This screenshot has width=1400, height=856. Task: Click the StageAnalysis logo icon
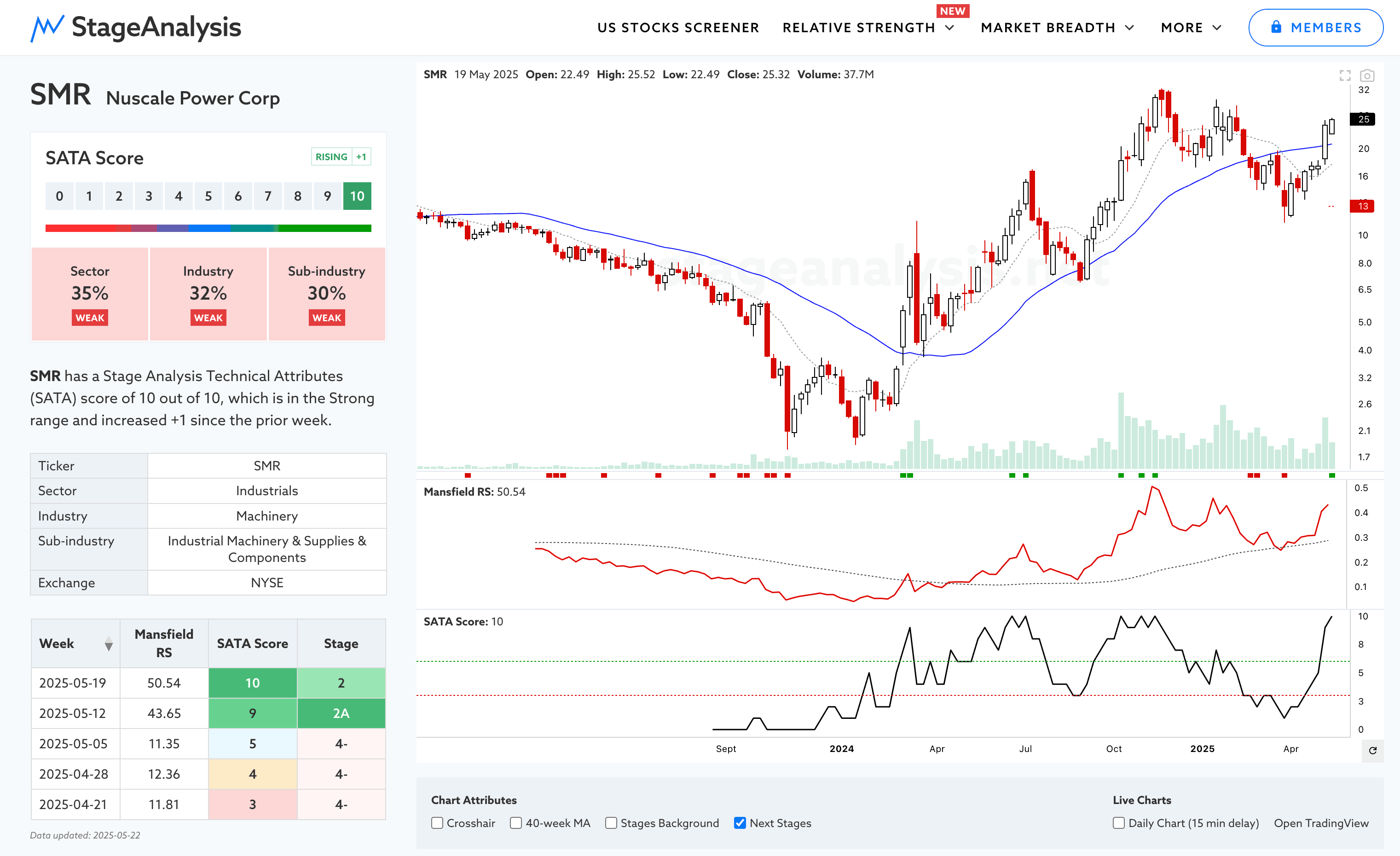[47, 28]
